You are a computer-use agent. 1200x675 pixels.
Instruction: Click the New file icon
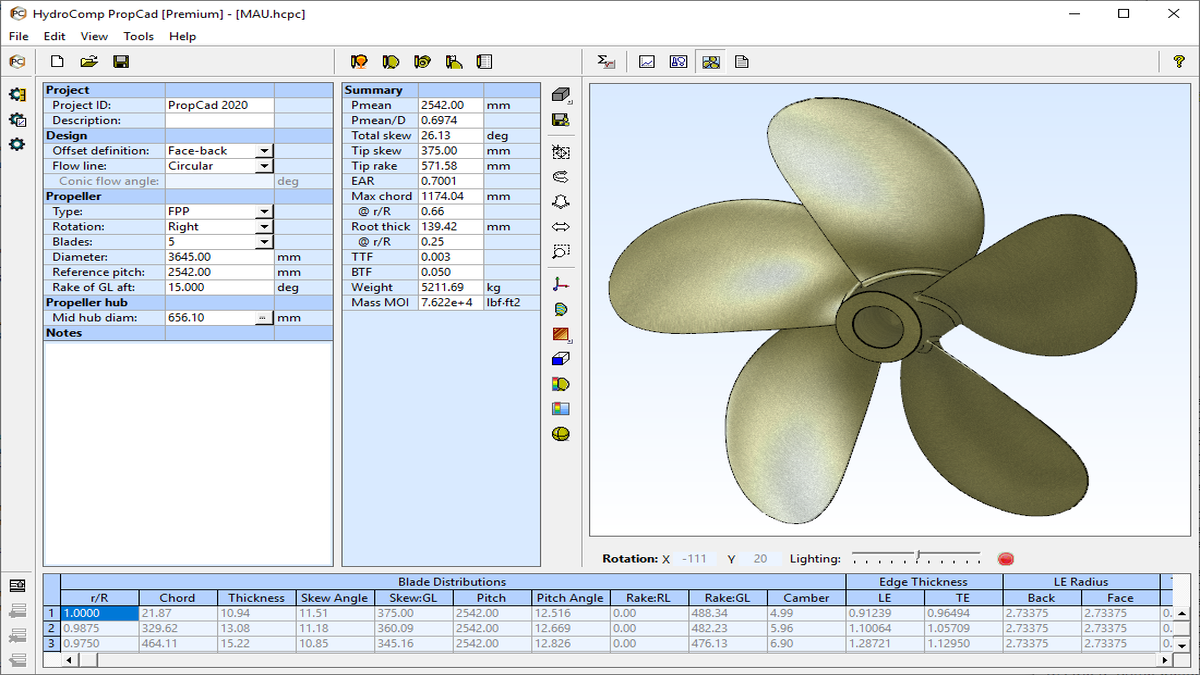(x=57, y=62)
